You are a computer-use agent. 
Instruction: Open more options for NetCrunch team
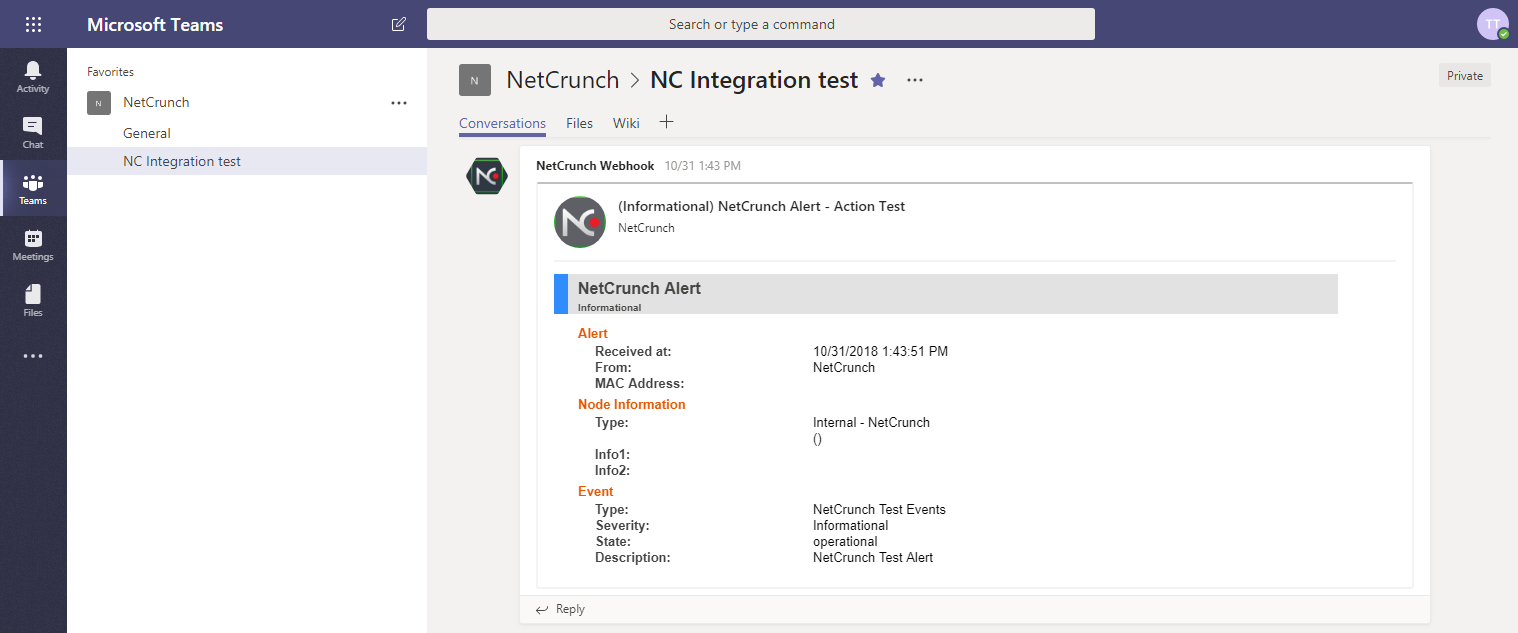[x=399, y=103]
